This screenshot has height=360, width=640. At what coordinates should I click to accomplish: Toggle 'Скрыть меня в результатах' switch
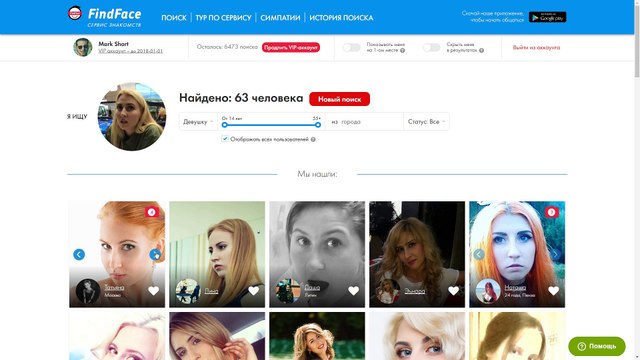click(x=431, y=47)
